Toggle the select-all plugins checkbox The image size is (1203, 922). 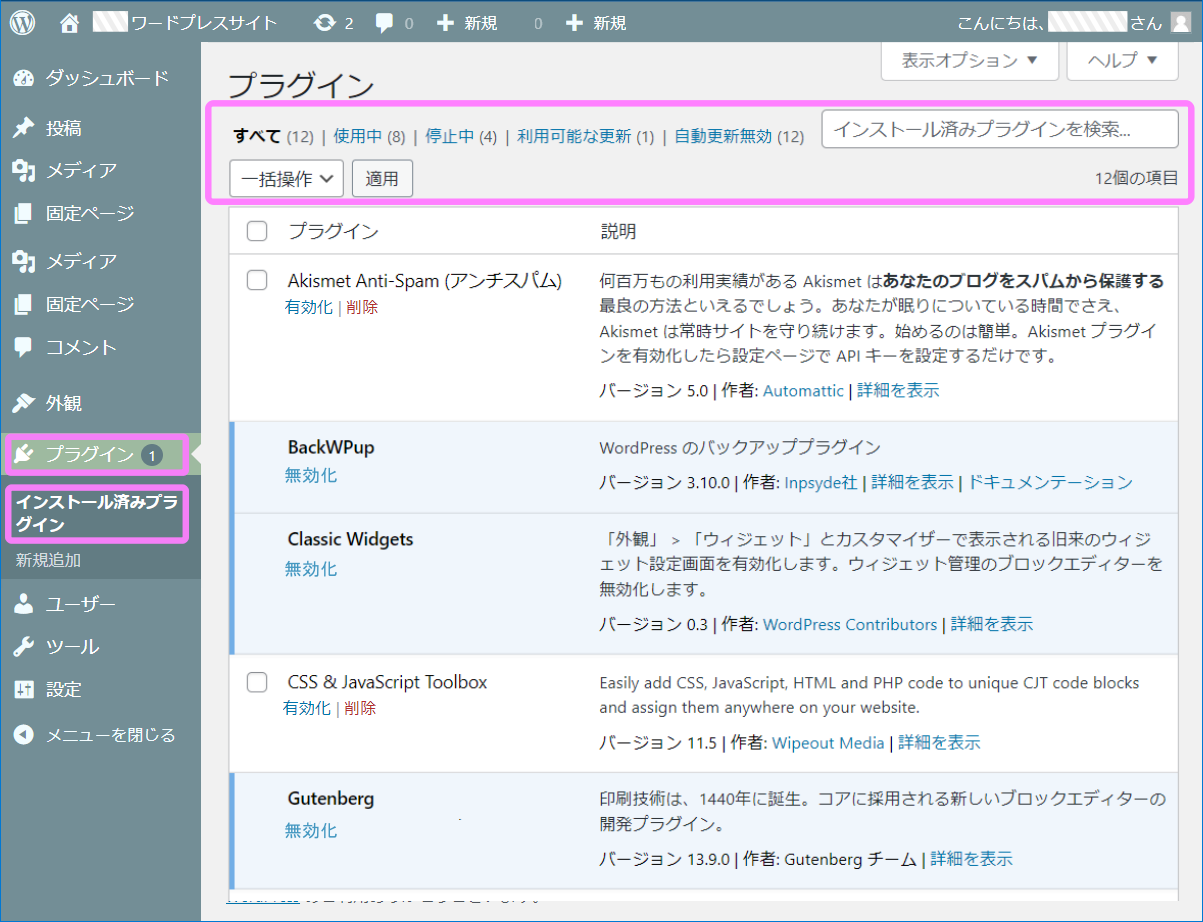pyautogui.click(x=256, y=231)
